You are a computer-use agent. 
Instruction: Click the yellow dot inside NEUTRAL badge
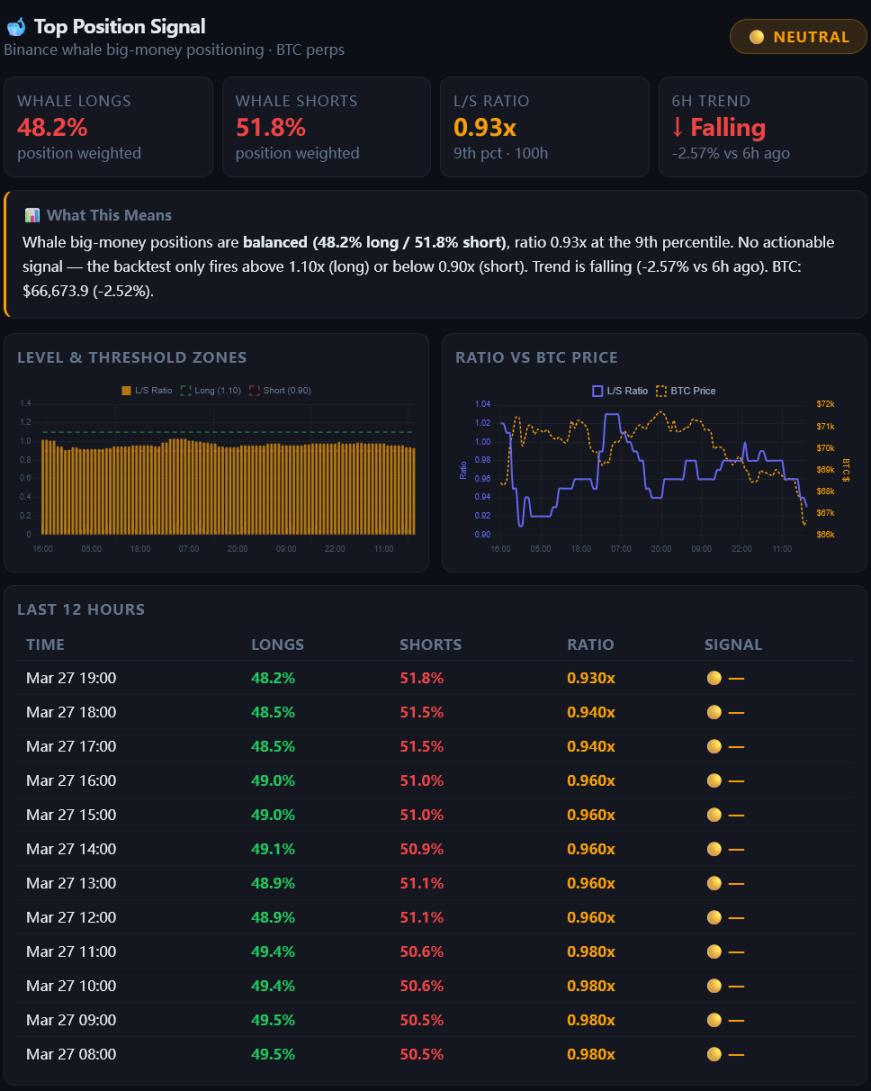point(757,37)
